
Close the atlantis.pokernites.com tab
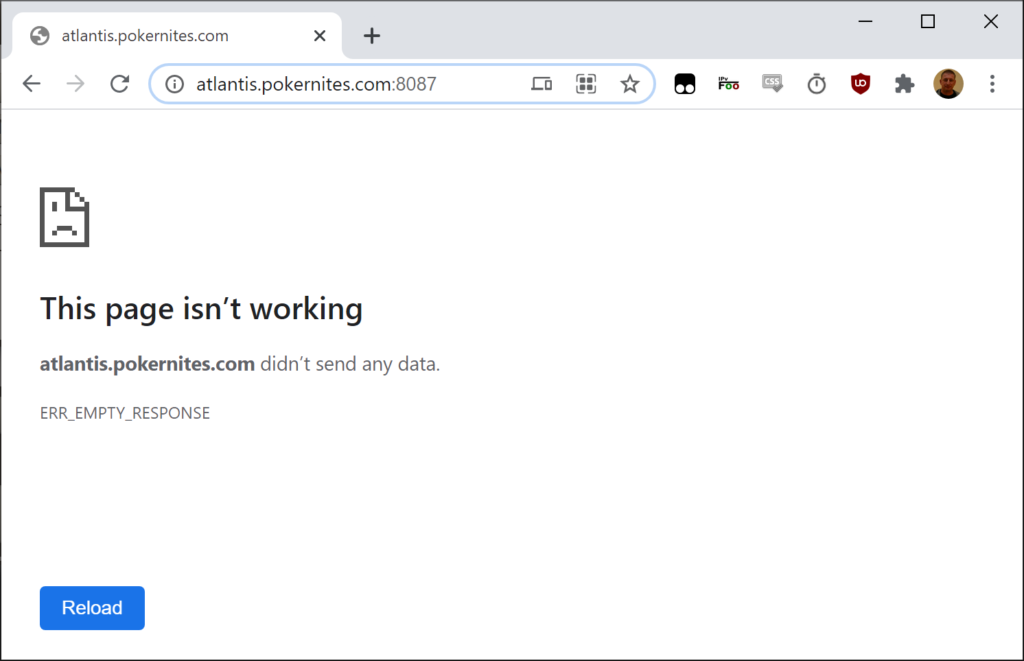[x=320, y=36]
